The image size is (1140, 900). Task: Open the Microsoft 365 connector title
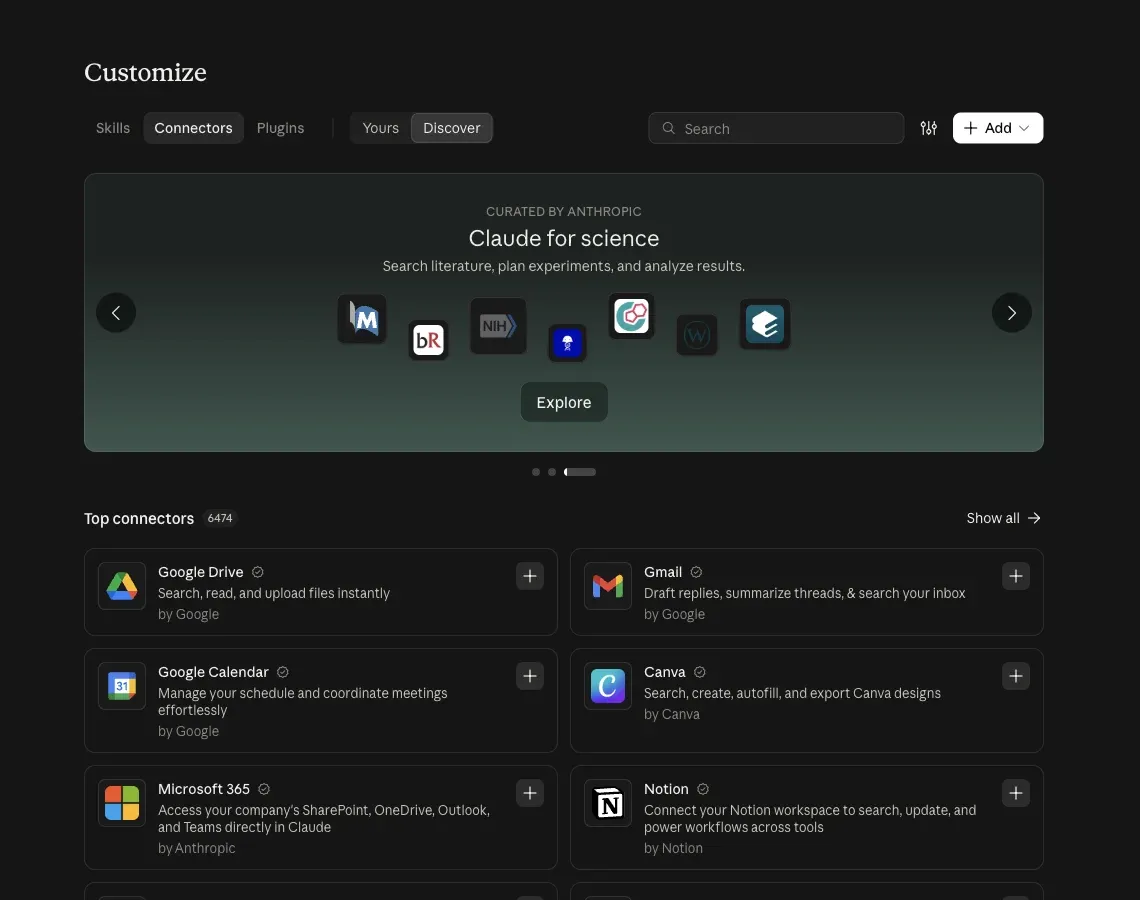pyautogui.click(x=204, y=789)
